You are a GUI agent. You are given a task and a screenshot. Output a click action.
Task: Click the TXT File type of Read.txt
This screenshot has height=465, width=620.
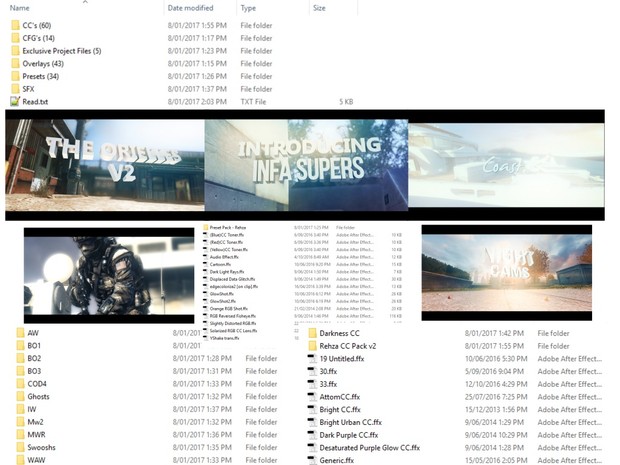[x=253, y=102]
